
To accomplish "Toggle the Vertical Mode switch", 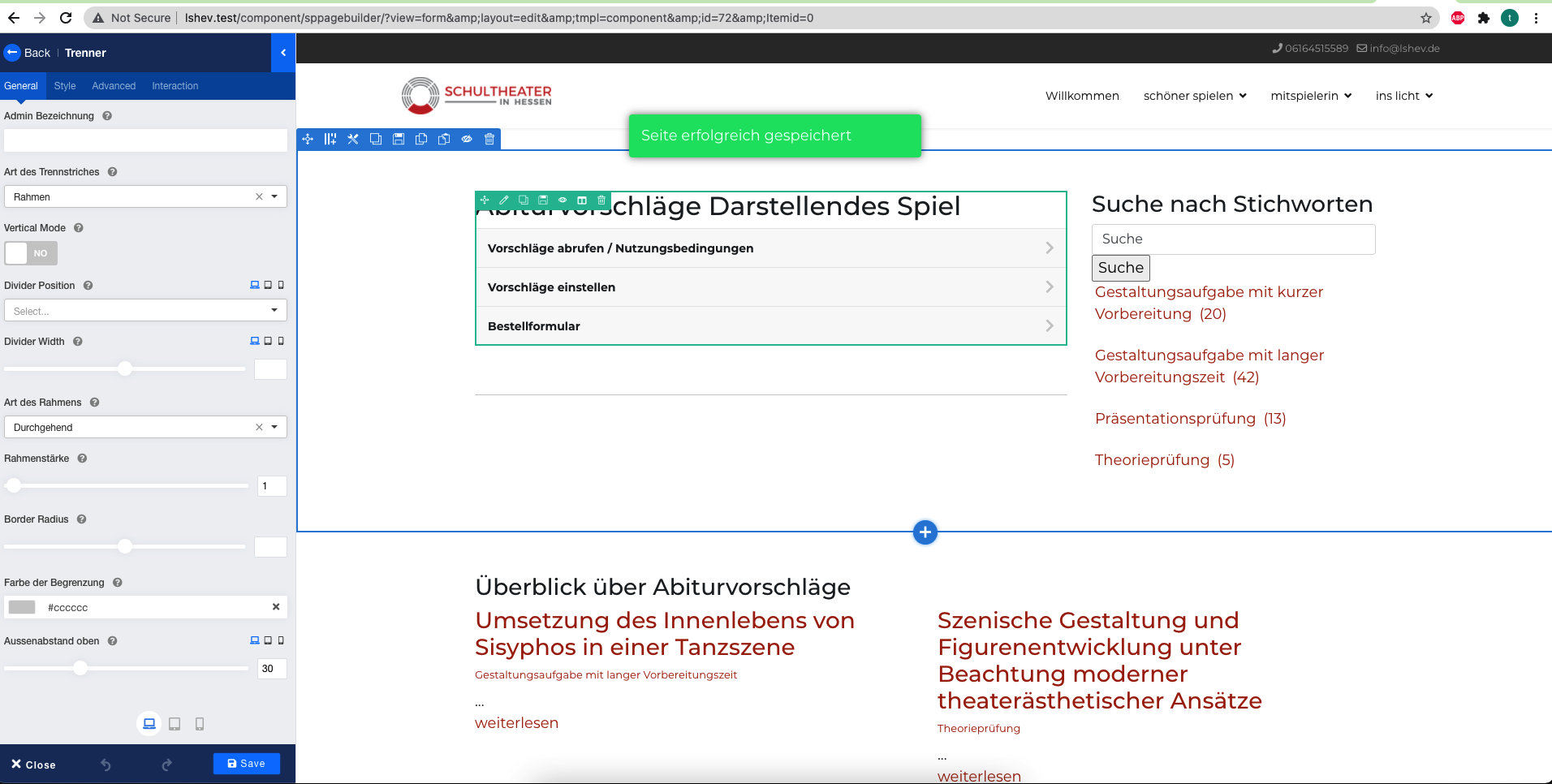I will 31,253.
